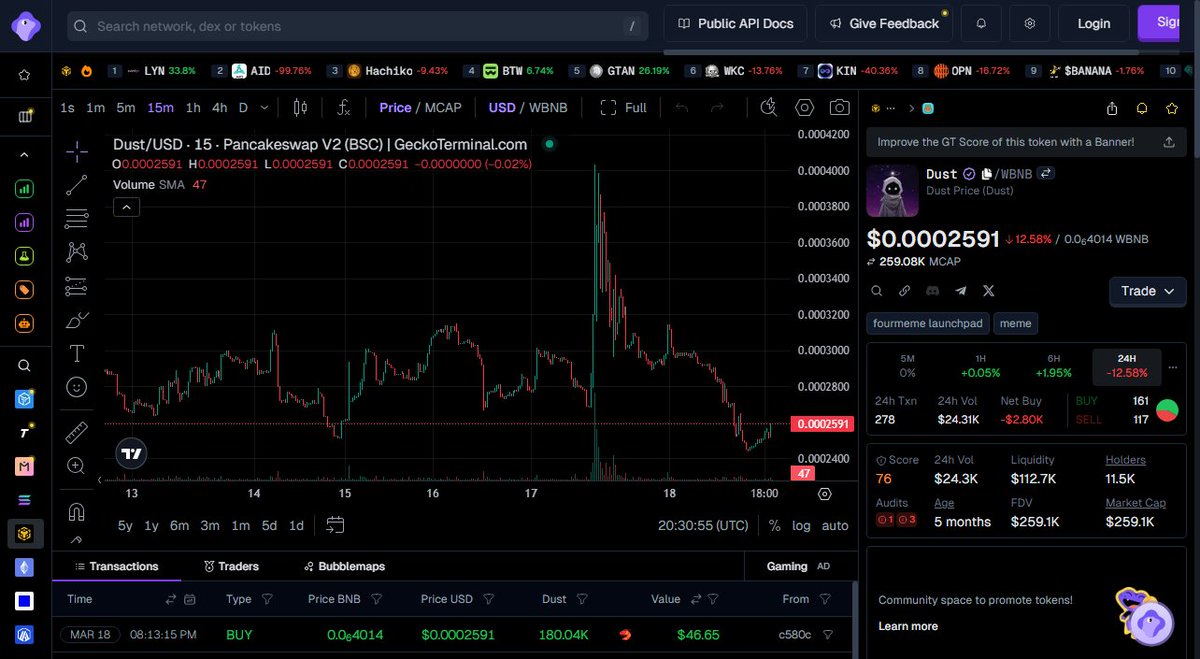Copy the Dust contract address
The width and height of the screenshot is (1200, 659).
(x=986, y=174)
